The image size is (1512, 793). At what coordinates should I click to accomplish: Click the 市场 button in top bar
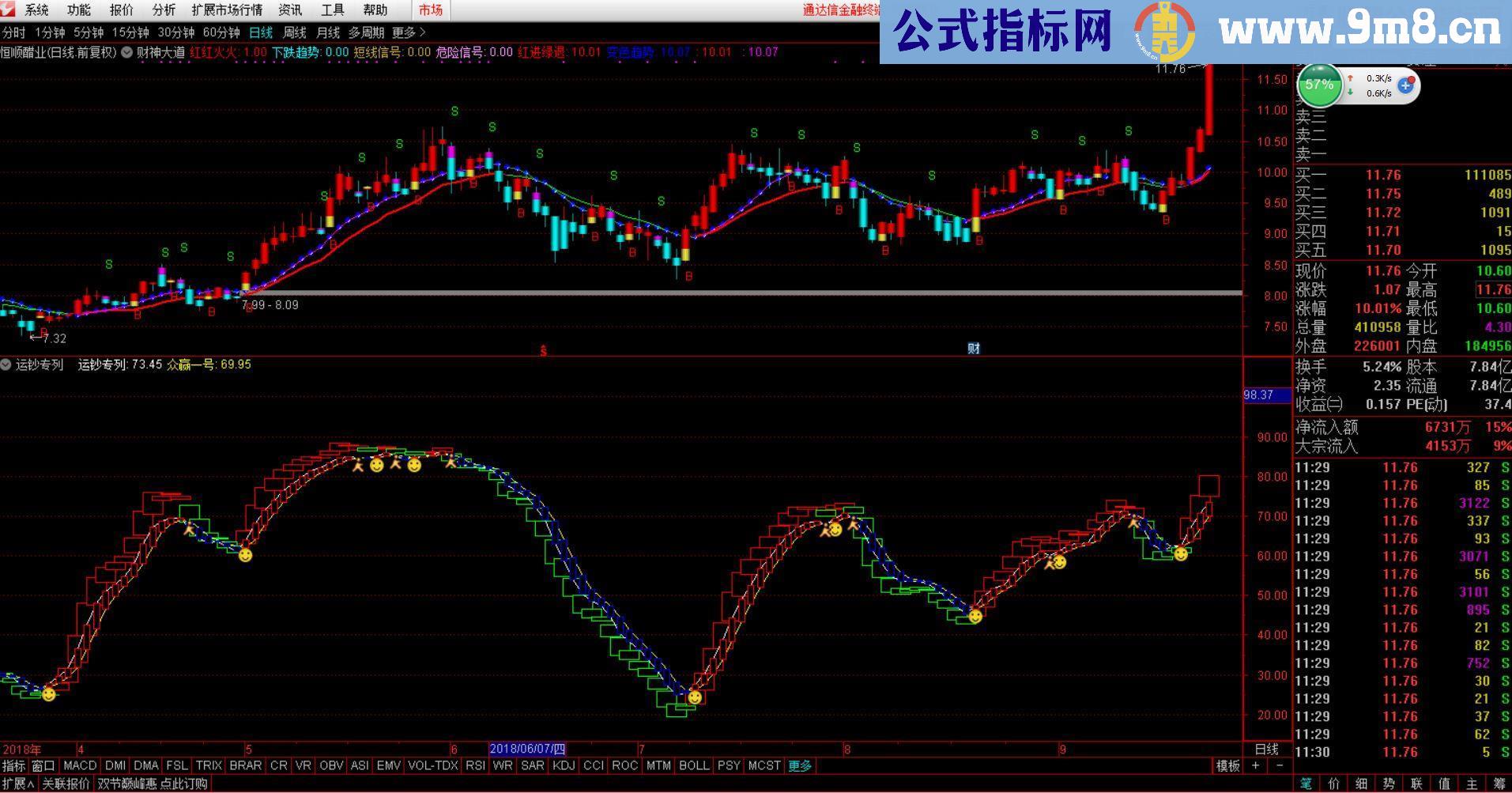(431, 10)
